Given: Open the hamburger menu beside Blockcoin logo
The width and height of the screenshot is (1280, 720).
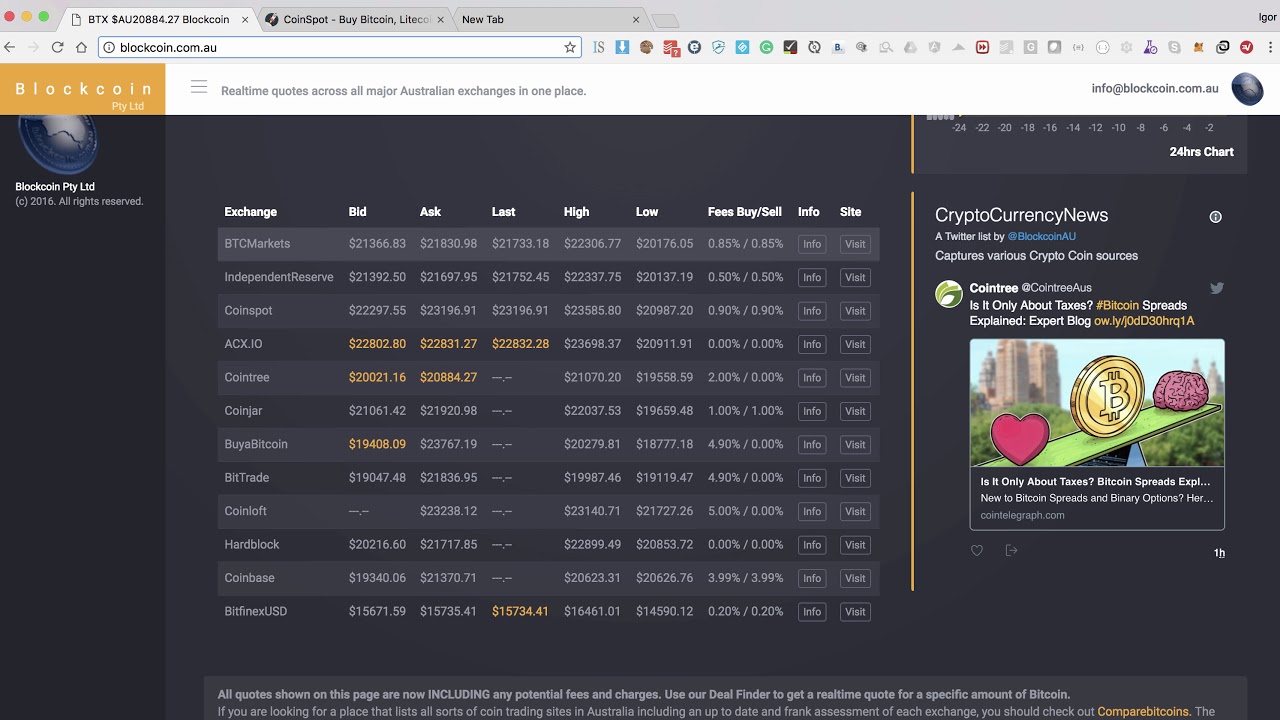Looking at the screenshot, I should point(199,87).
